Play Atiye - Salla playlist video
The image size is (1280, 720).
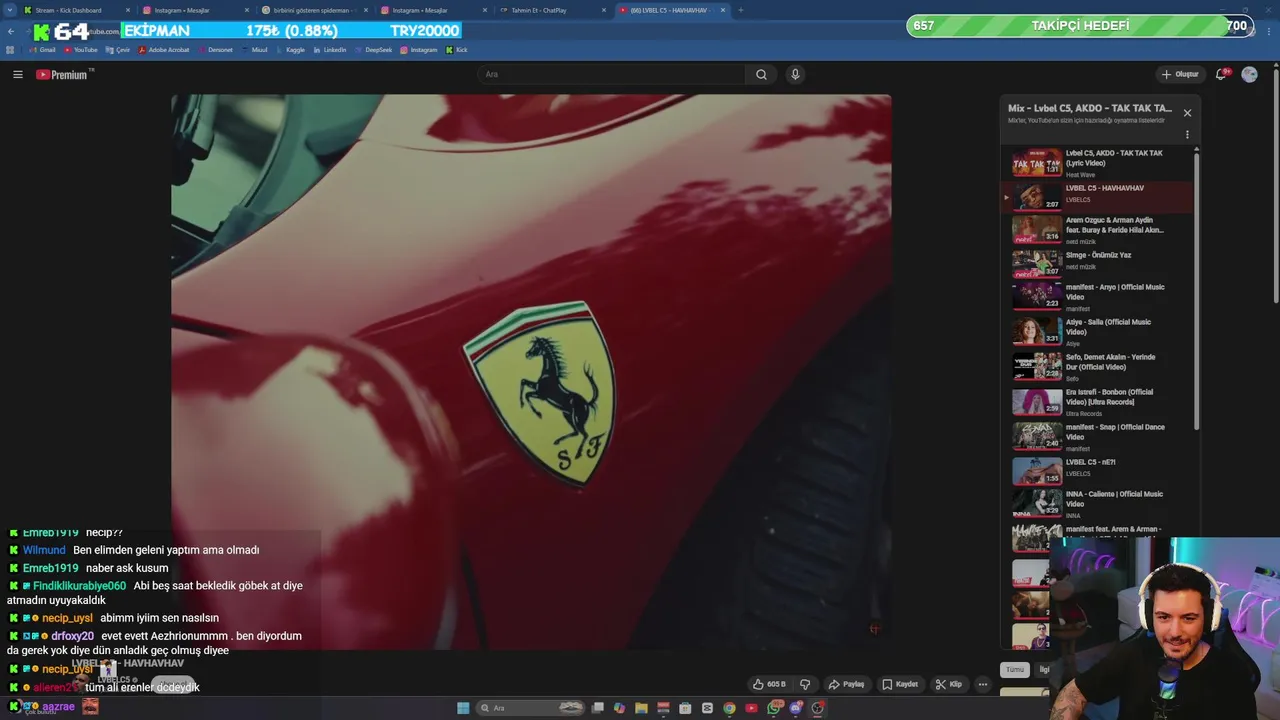click(1098, 331)
